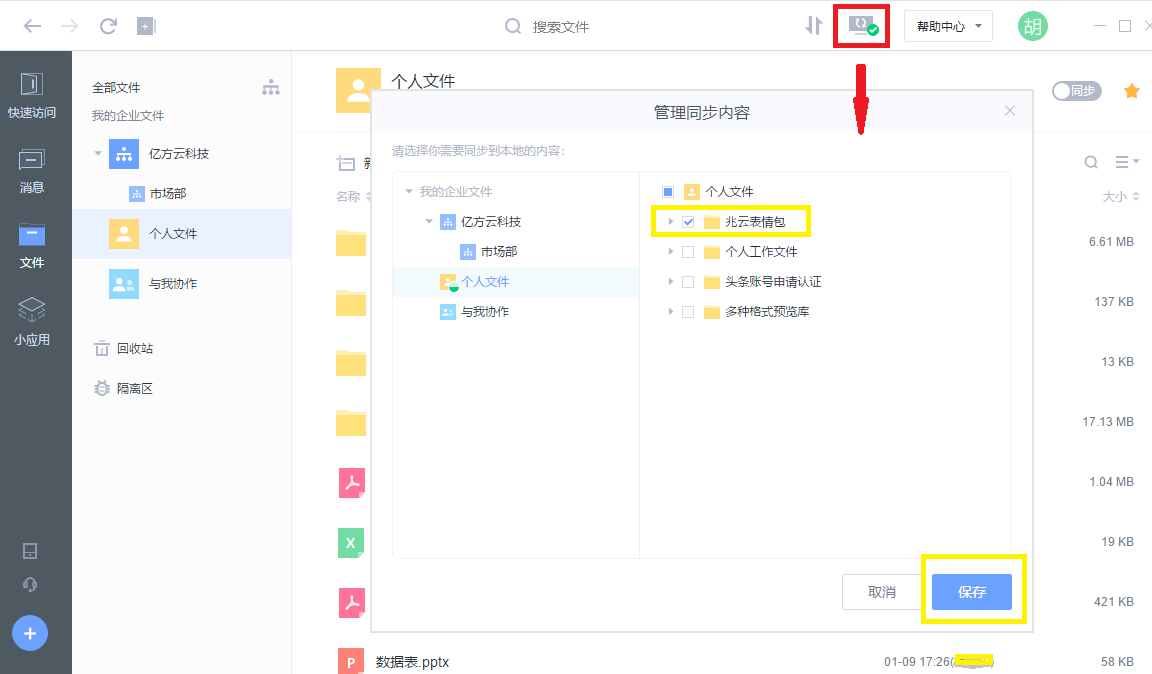The width and height of the screenshot is (1152, 674).
Task: Refresh the file view with the reload icon
Action: [x=108, y=26]
